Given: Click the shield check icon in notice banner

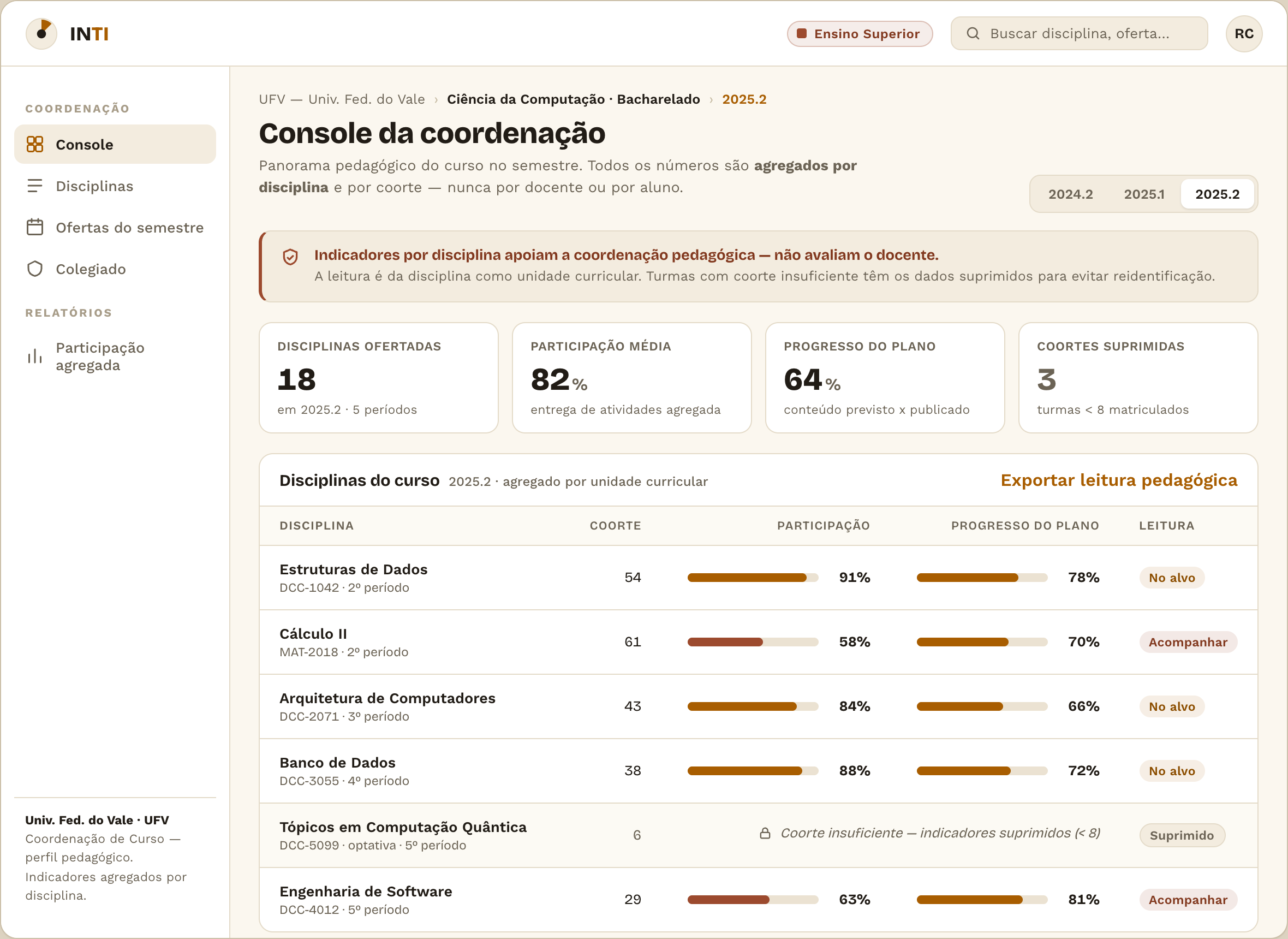Looking at the screenshot, I should (290, 257).
